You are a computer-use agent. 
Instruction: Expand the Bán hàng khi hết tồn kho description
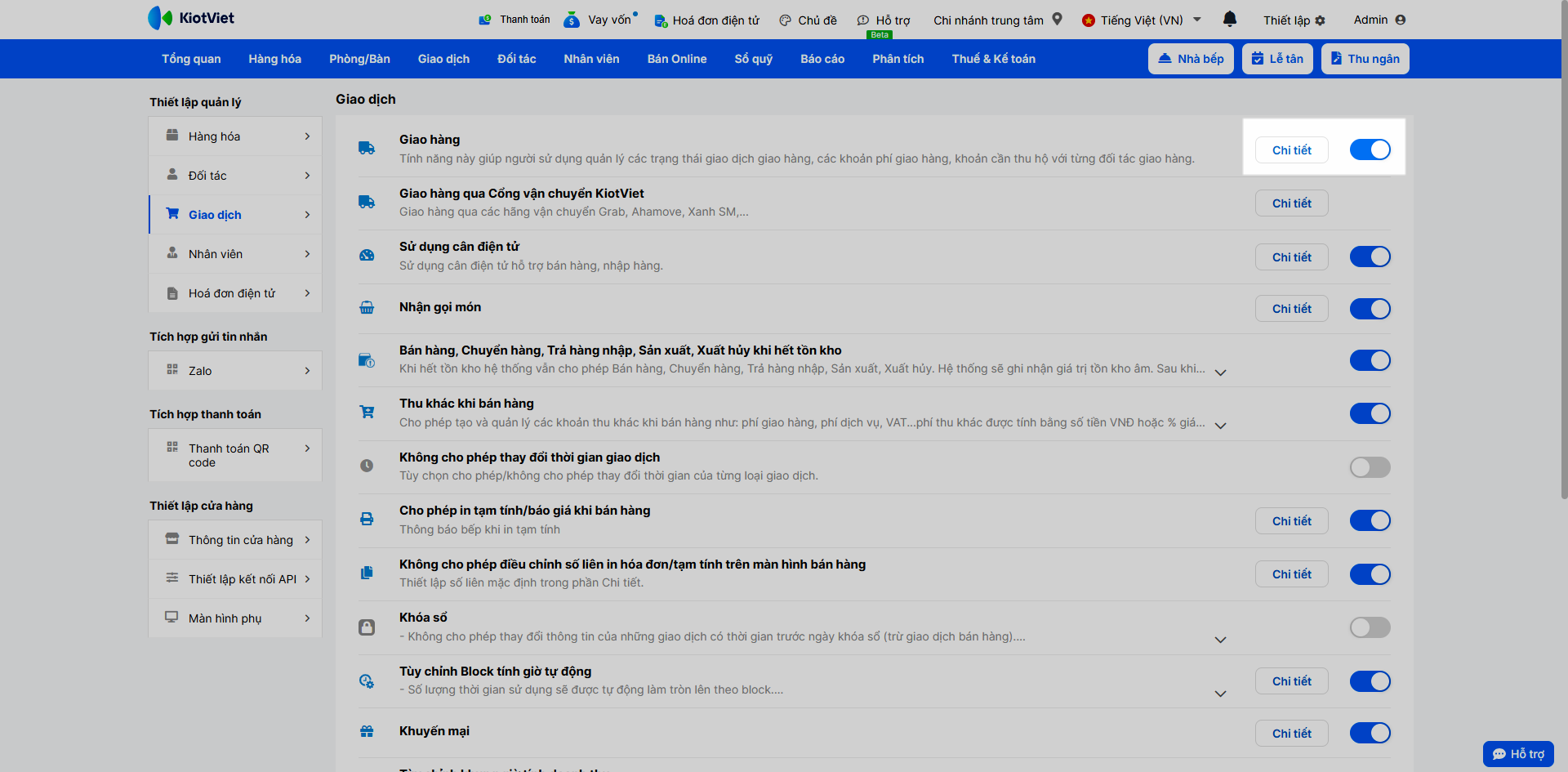coord(1221,373)
